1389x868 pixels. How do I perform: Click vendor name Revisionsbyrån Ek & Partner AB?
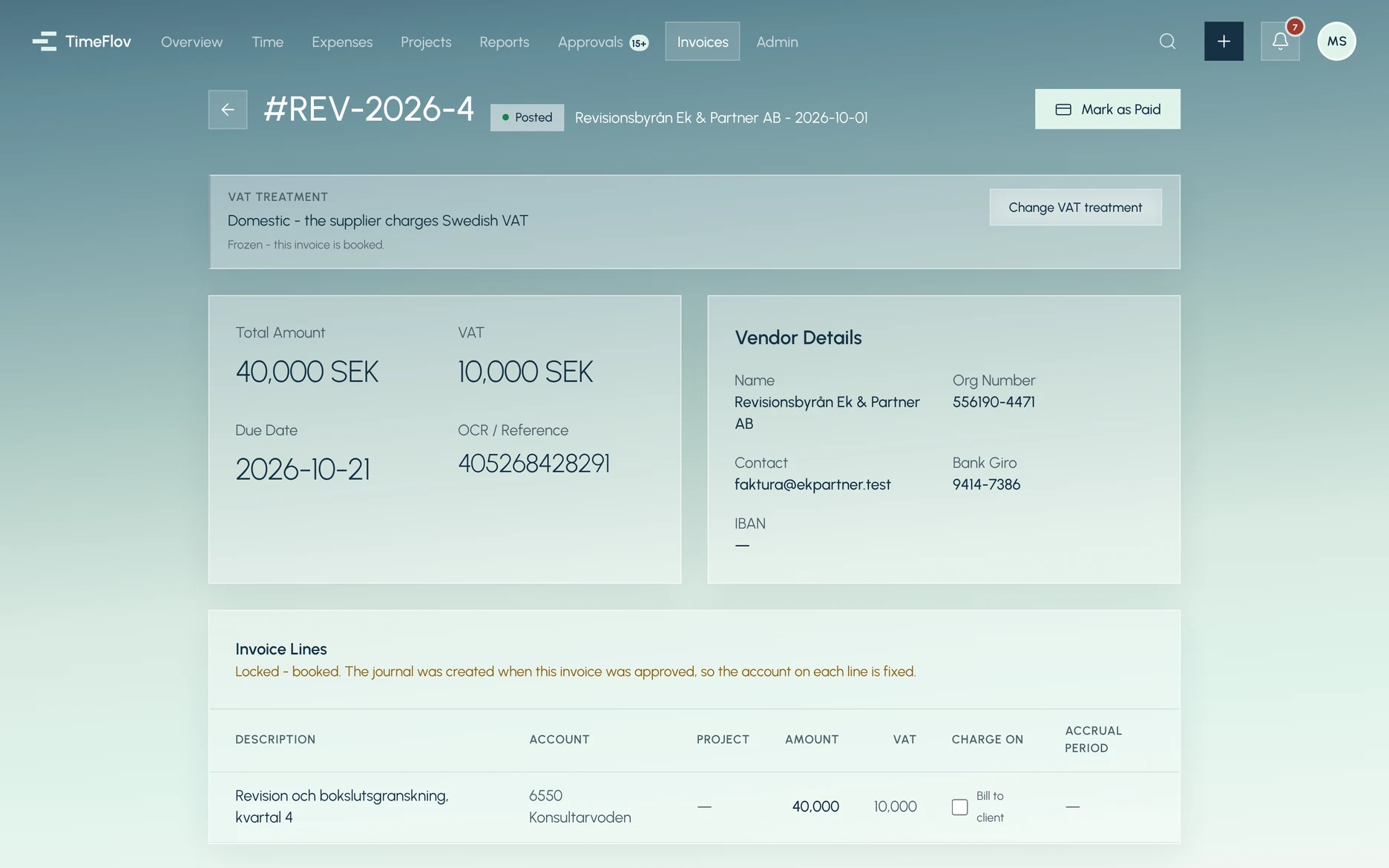coord(827,412)
